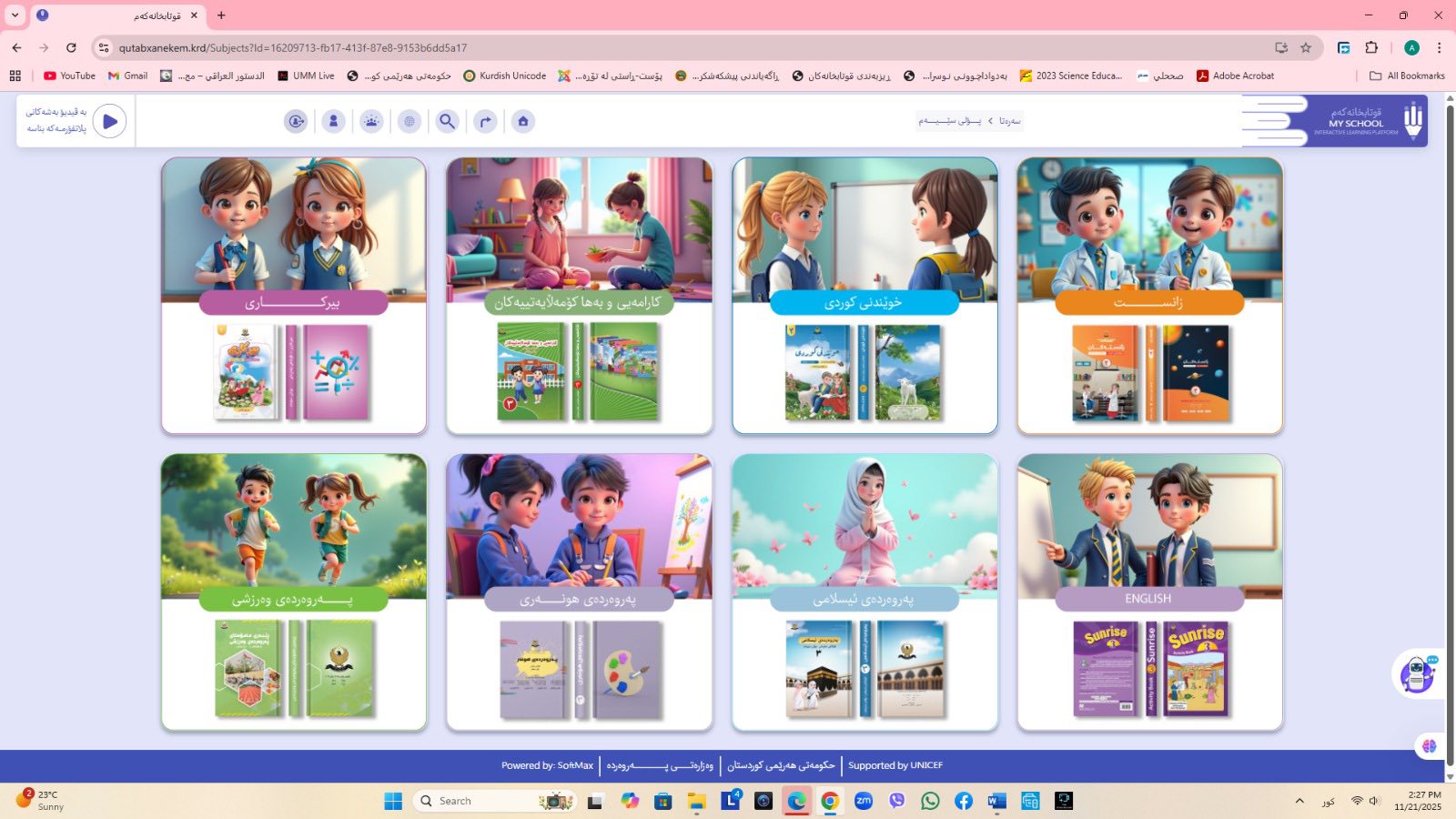Image resolution: width=1456 pixels, height=819 pixels.
Task: Open the single user profile icon
Action: tap(334, 121)
